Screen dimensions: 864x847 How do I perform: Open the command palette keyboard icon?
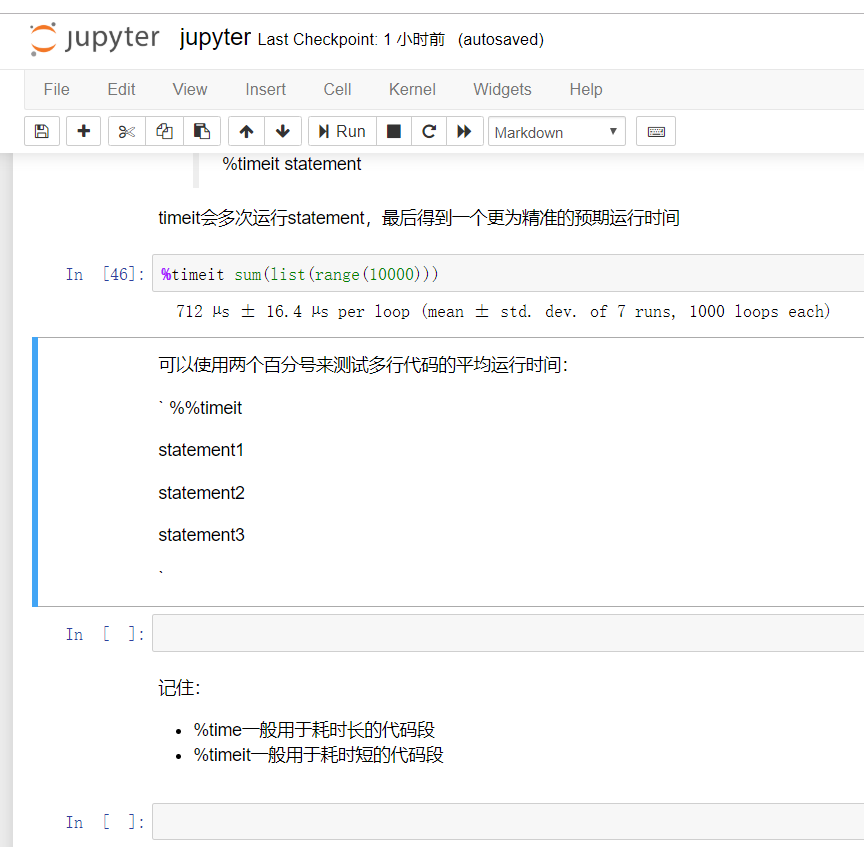point(656,131)
